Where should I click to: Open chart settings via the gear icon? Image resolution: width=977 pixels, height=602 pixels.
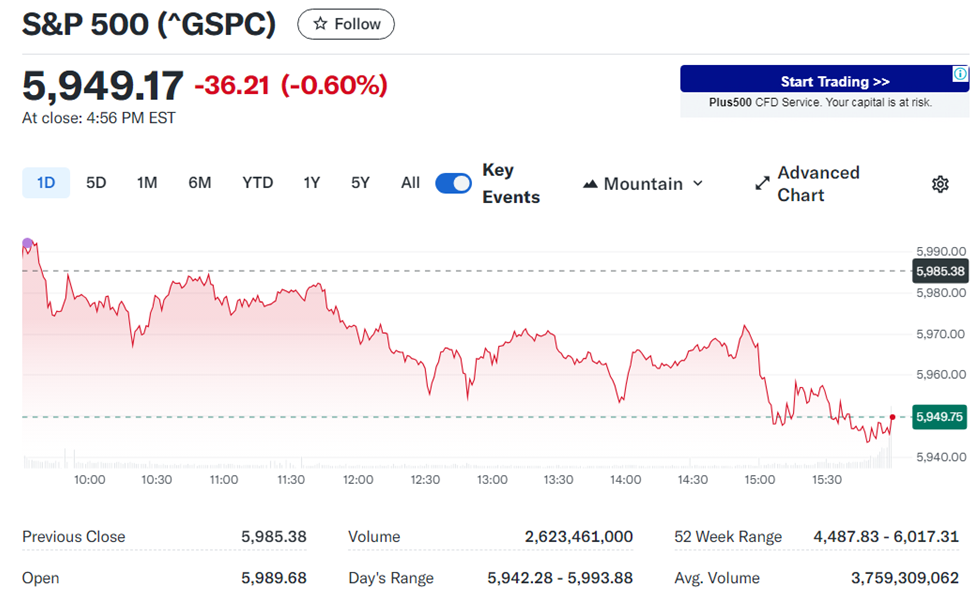pyautogui.click(x=938, y=184)
